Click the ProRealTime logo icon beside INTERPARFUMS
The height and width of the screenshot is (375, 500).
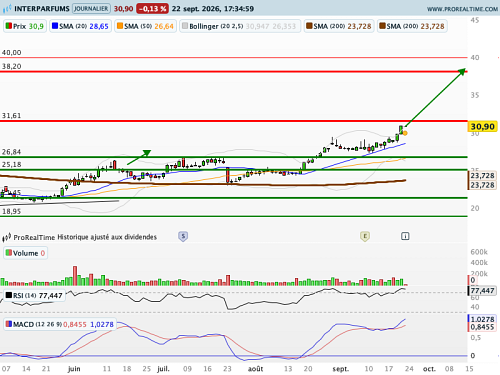[7, 8]
